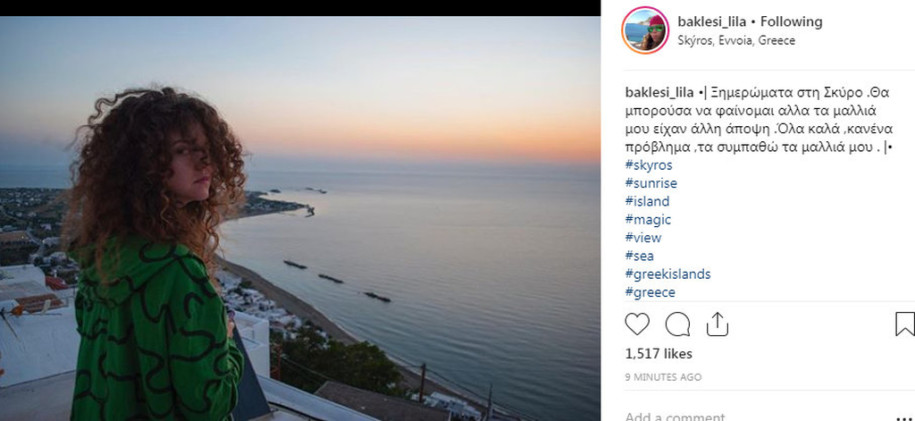Open the #skyros hashtag
Screen dimensions: 915x421
[x=649, y=165]
